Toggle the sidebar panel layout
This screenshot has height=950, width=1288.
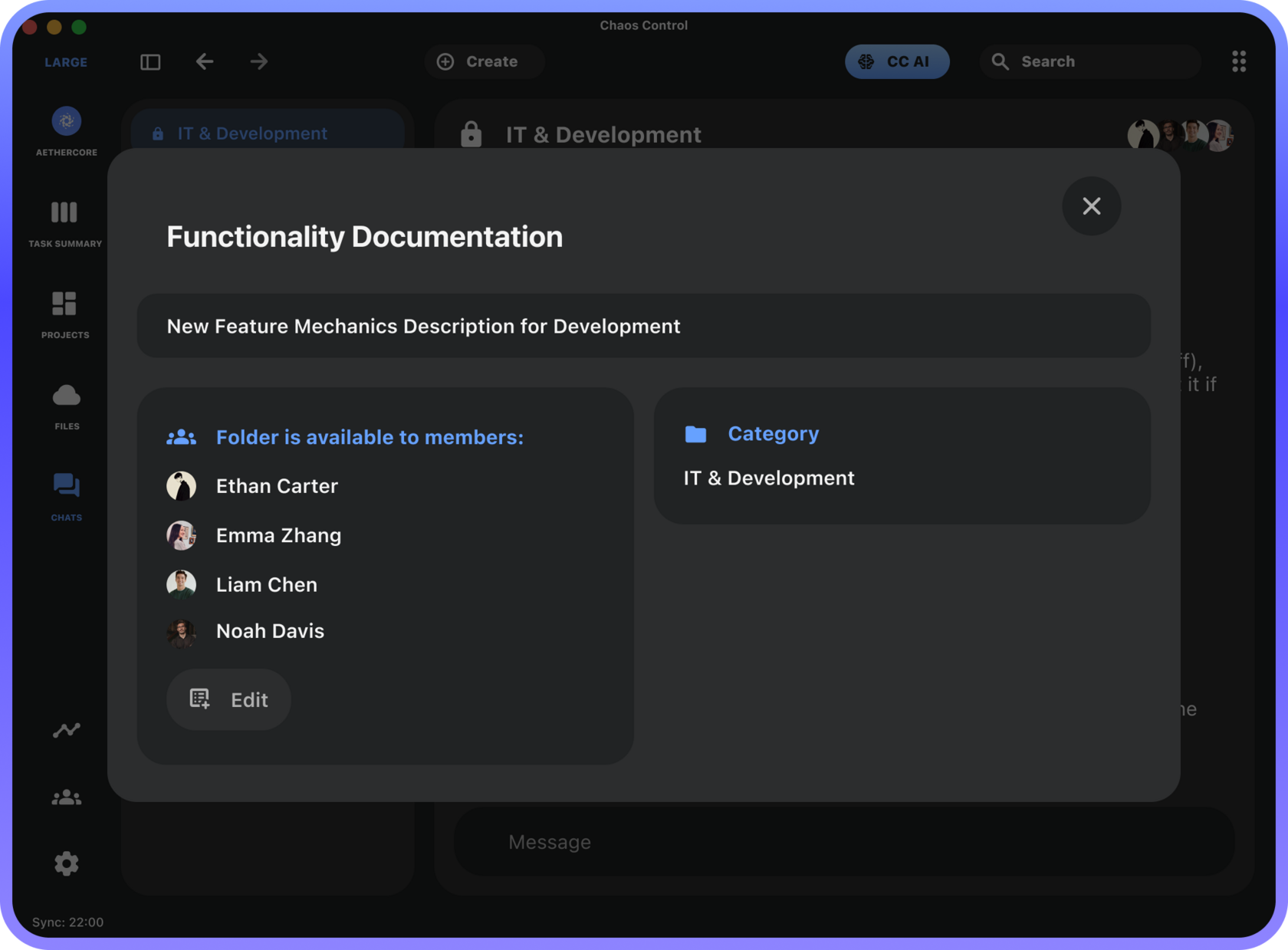(150, 61)
